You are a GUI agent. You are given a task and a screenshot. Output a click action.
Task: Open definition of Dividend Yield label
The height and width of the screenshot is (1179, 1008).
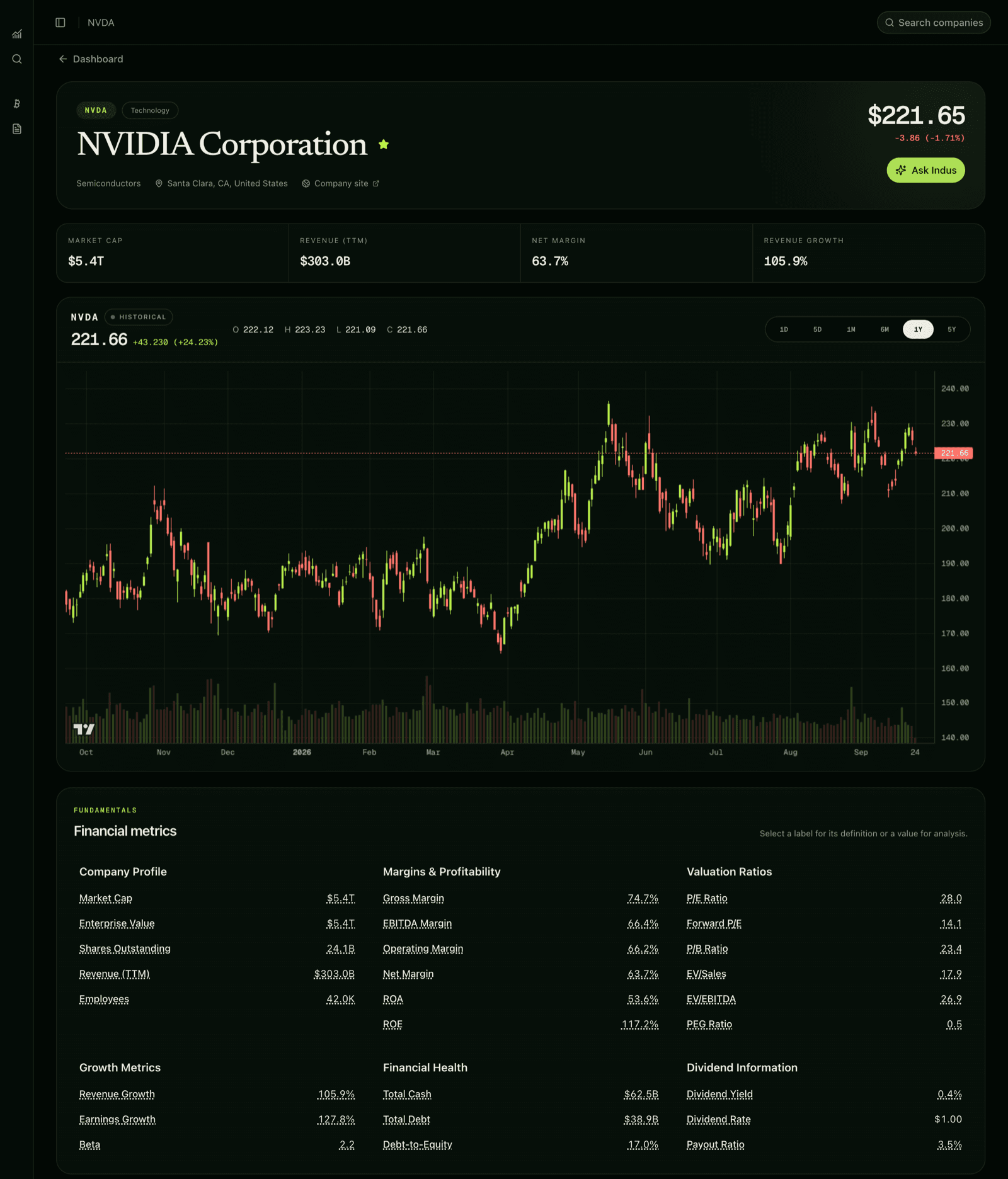tap(719, 1095)
